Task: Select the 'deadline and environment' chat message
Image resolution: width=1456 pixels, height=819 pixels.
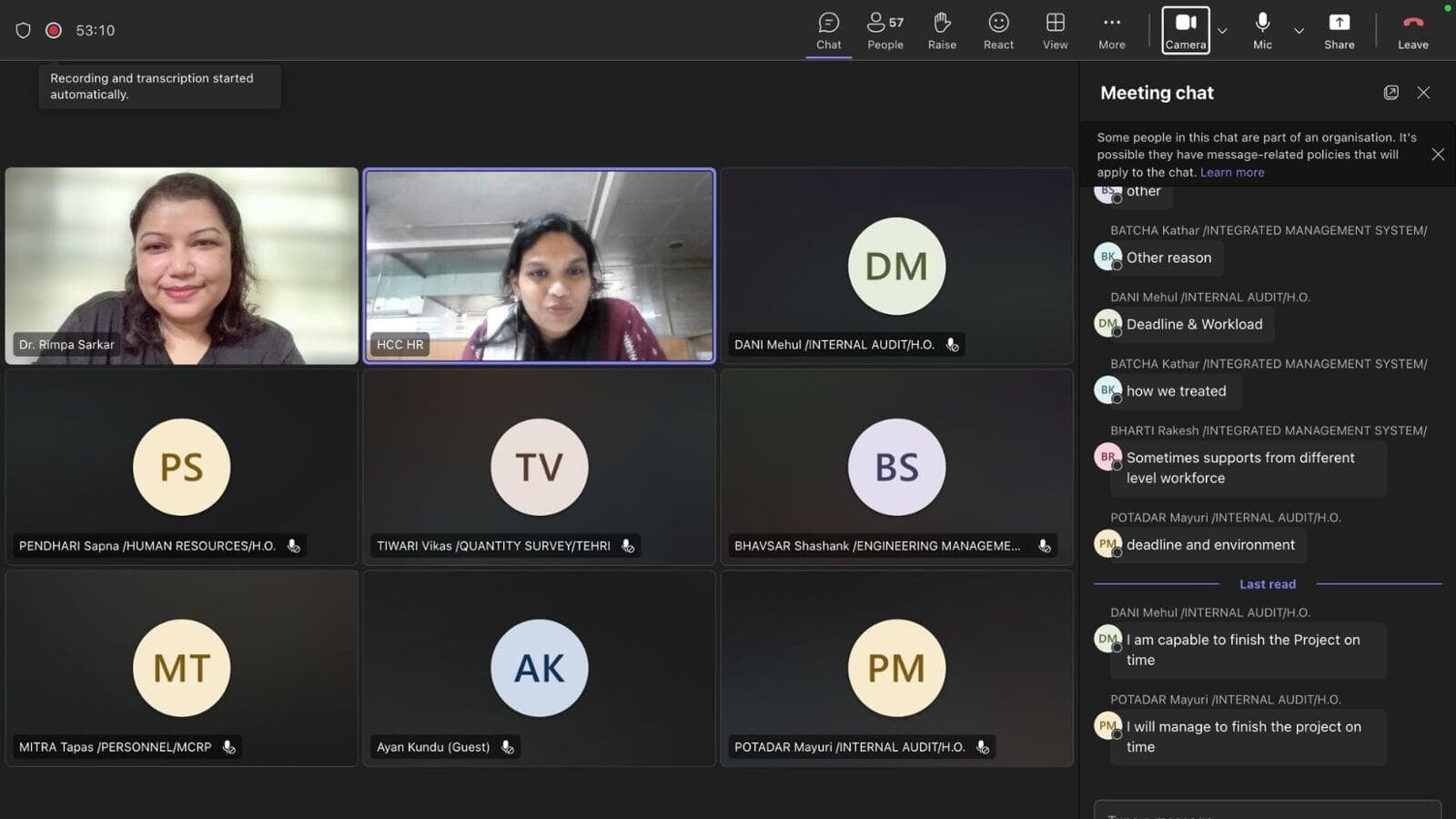Action: click(1209, 545)
